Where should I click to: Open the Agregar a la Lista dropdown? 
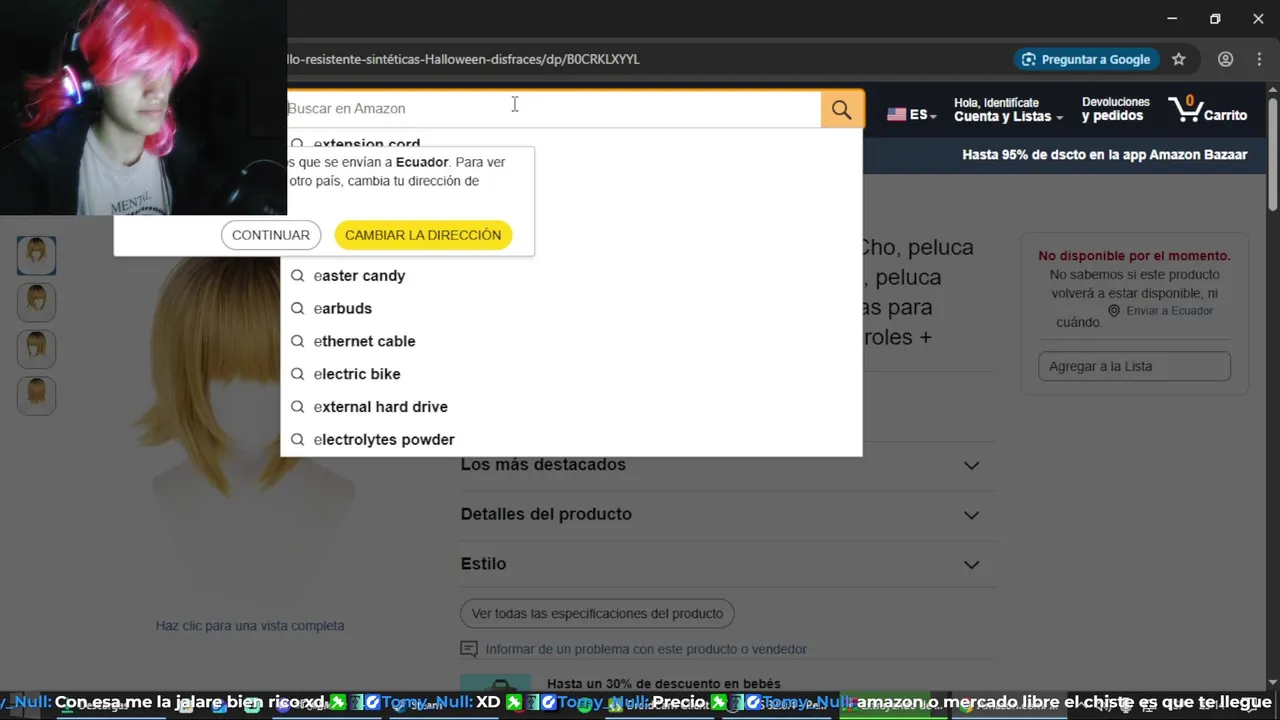click(1134, 366)
